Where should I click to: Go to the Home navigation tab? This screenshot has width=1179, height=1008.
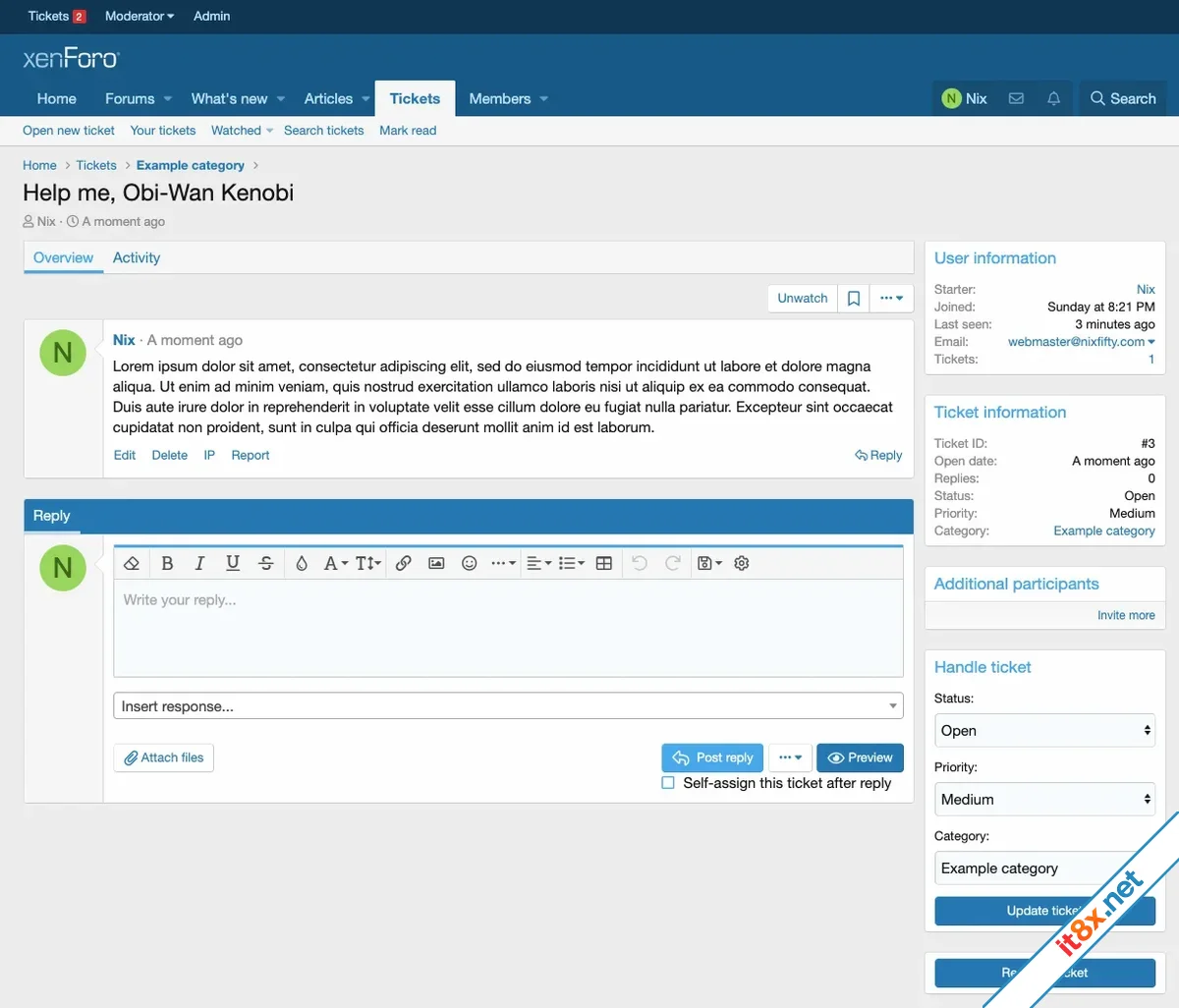point(57,98)
